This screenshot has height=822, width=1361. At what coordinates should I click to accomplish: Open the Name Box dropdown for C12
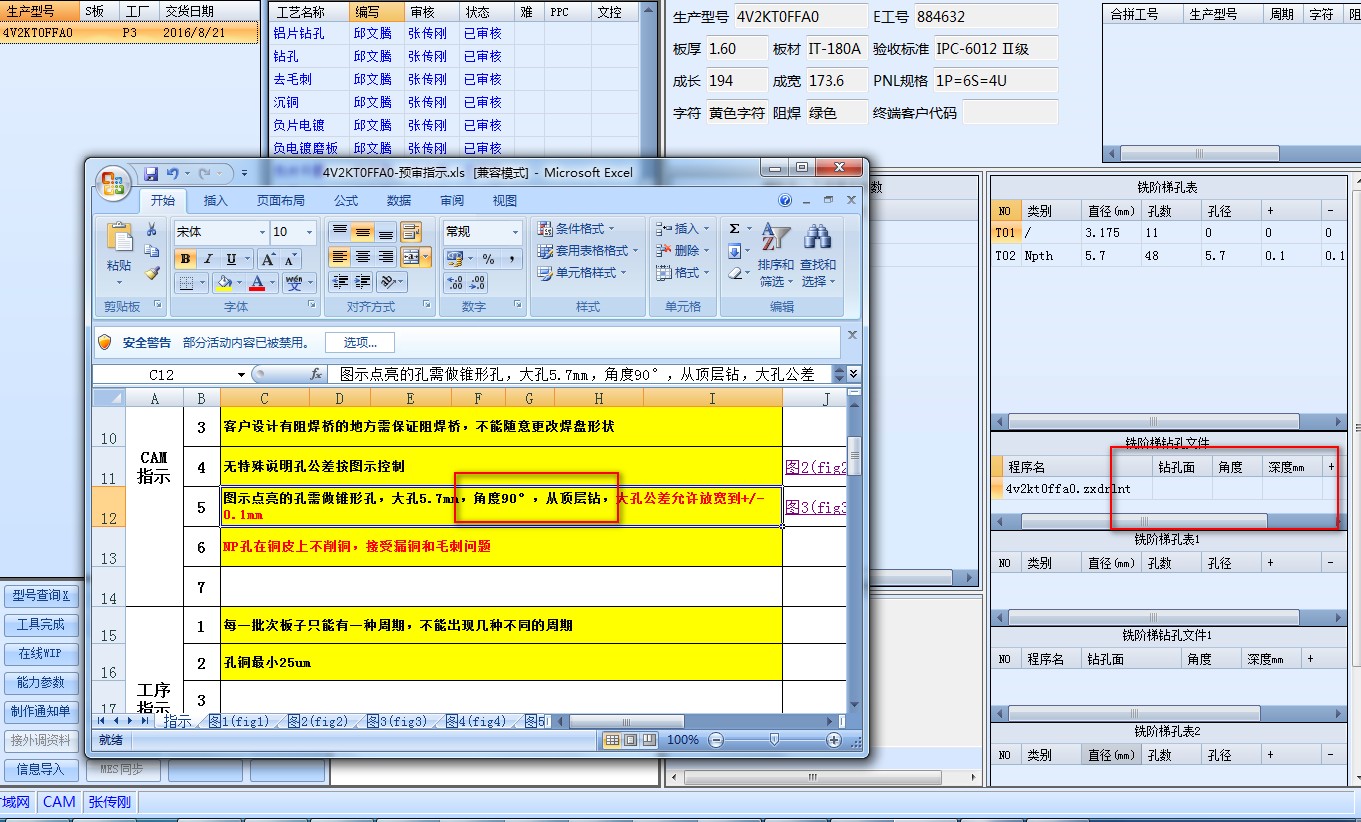click(x=241, y=375)
